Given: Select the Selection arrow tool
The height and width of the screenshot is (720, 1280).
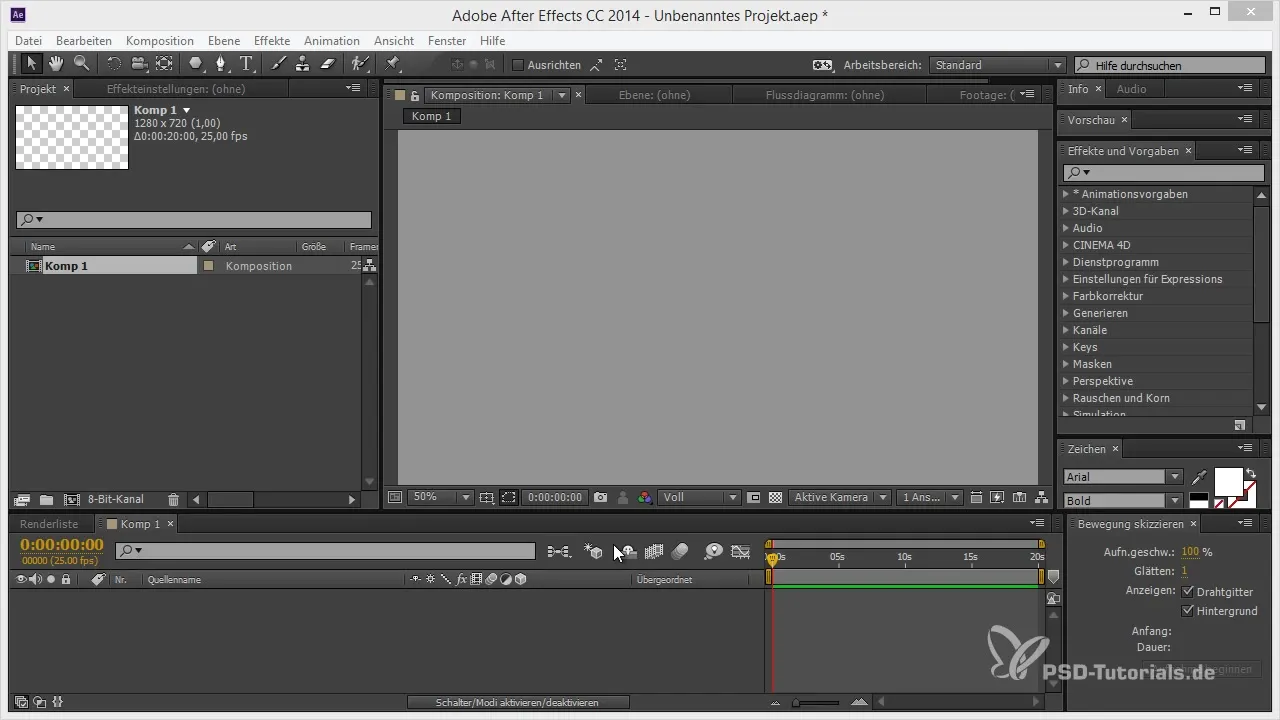Looking at the screenshot, I should pos(30,64).
